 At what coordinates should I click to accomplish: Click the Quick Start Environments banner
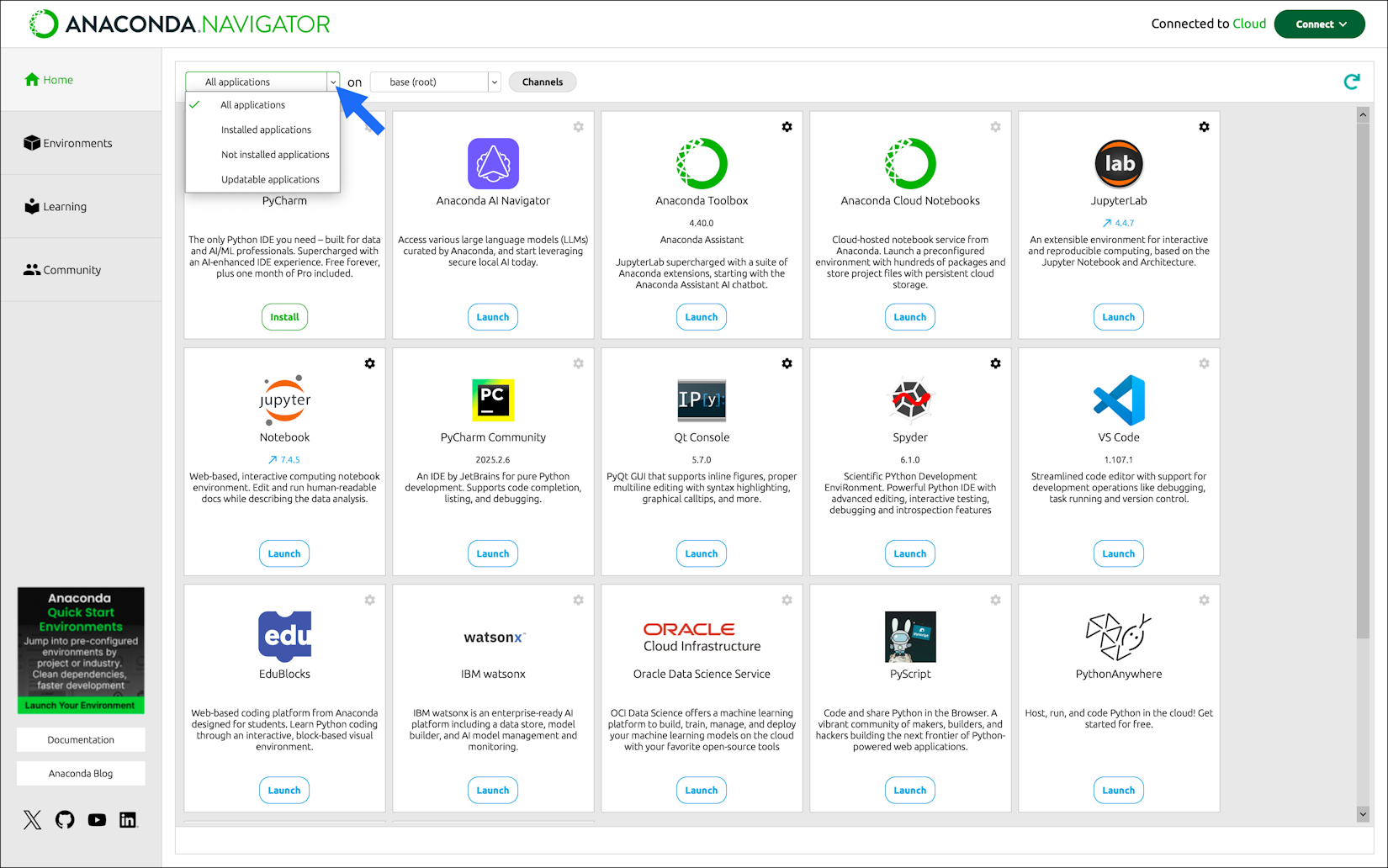point(80,649)
